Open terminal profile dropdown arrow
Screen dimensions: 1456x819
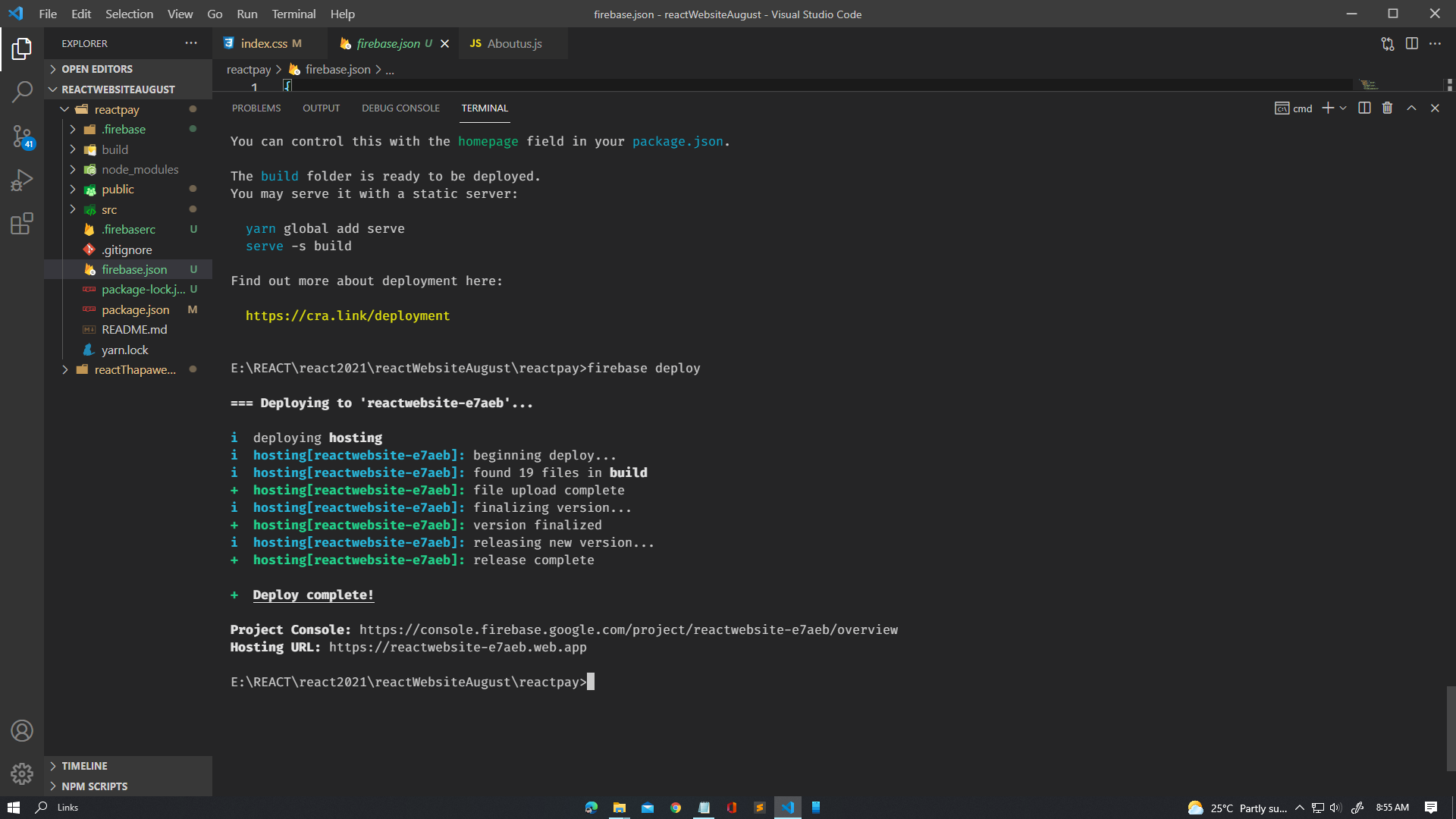click(x=1343, y=108)
